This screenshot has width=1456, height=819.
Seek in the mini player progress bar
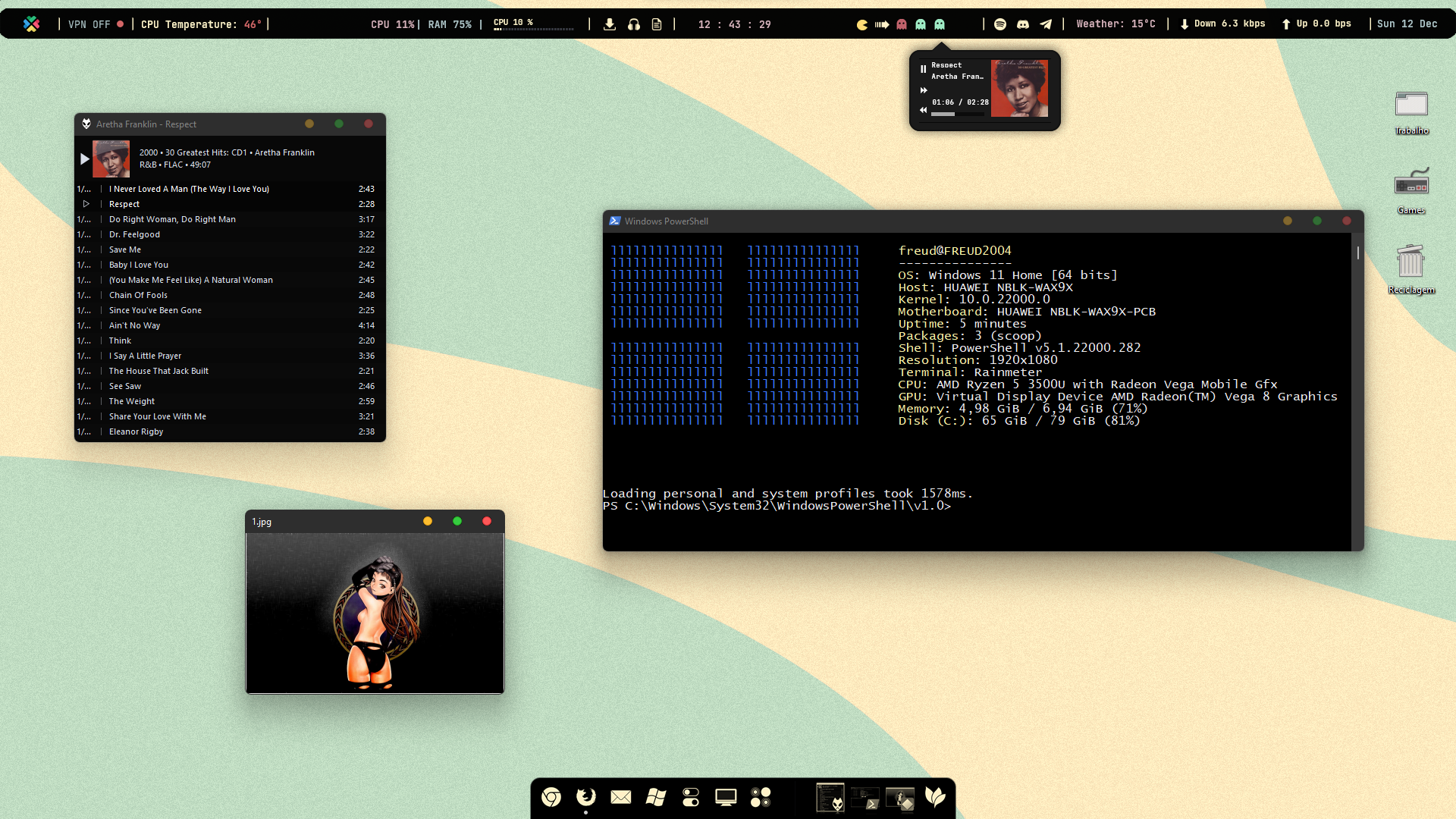click(x=958, y=114)
